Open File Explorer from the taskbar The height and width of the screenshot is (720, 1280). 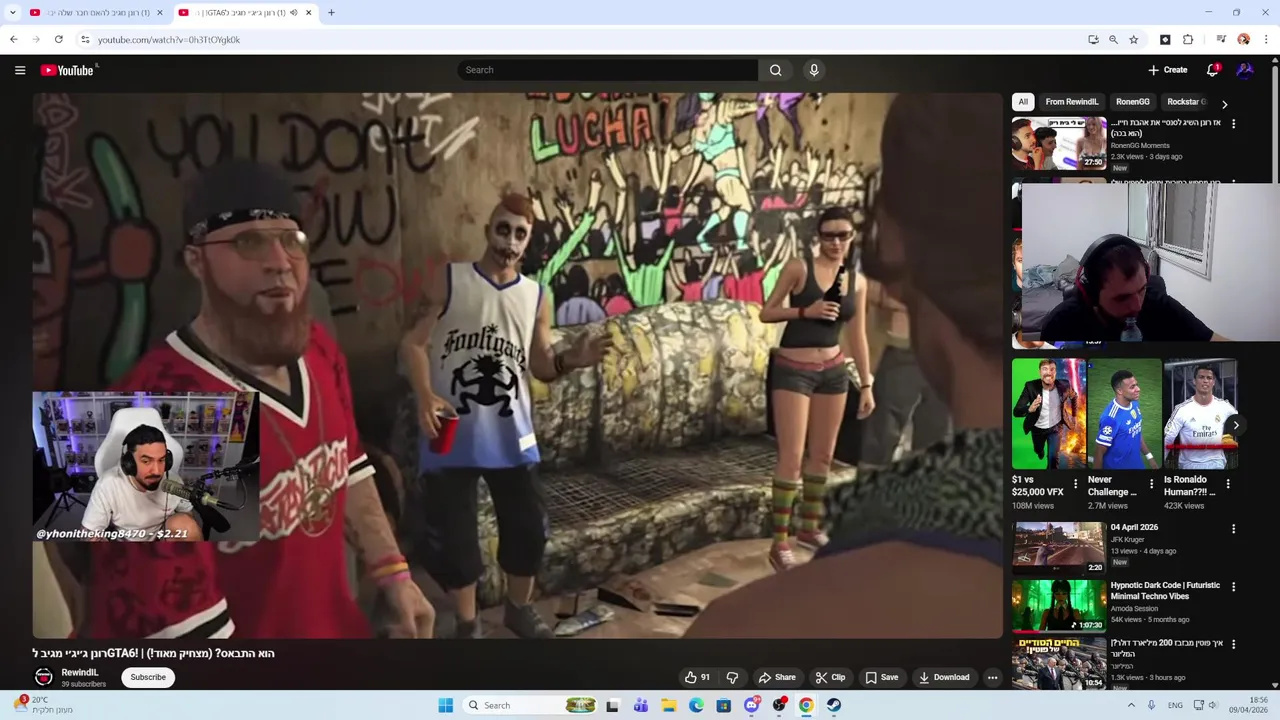click(x=668, y=705)
